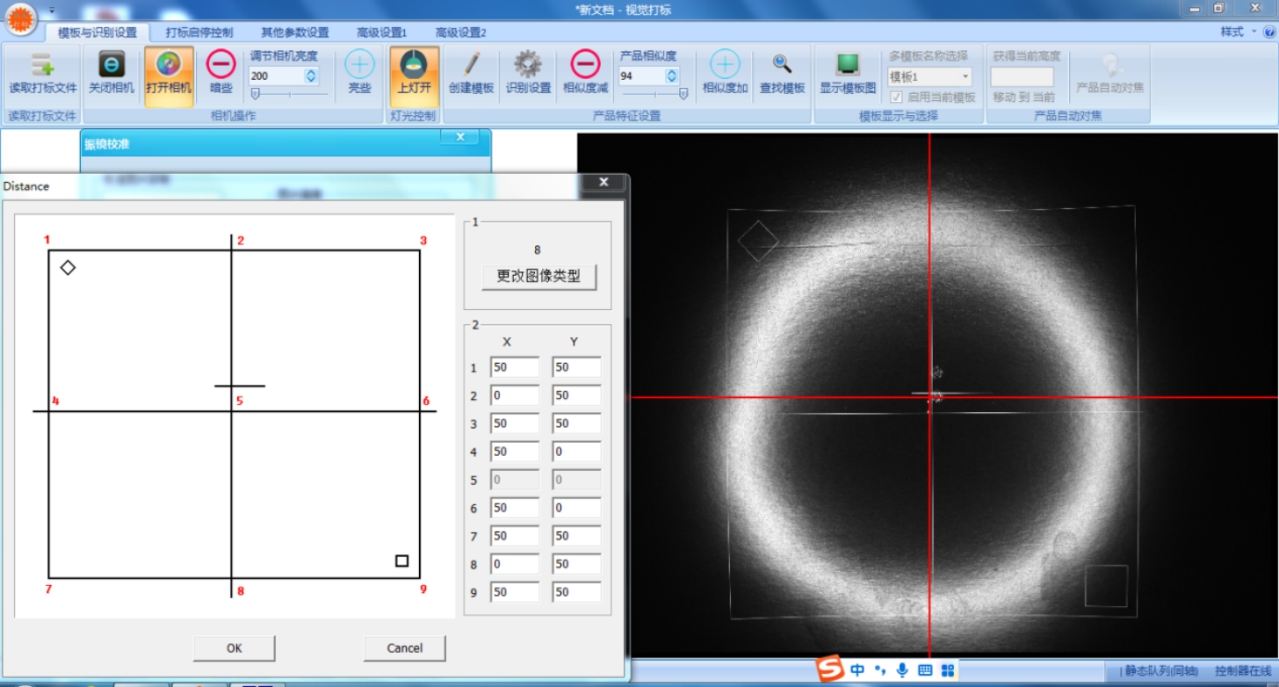1279x687 pixels.
Task: Expand the 模板1 dropdown
Action: pyautogui.click(x=965, y=77)
